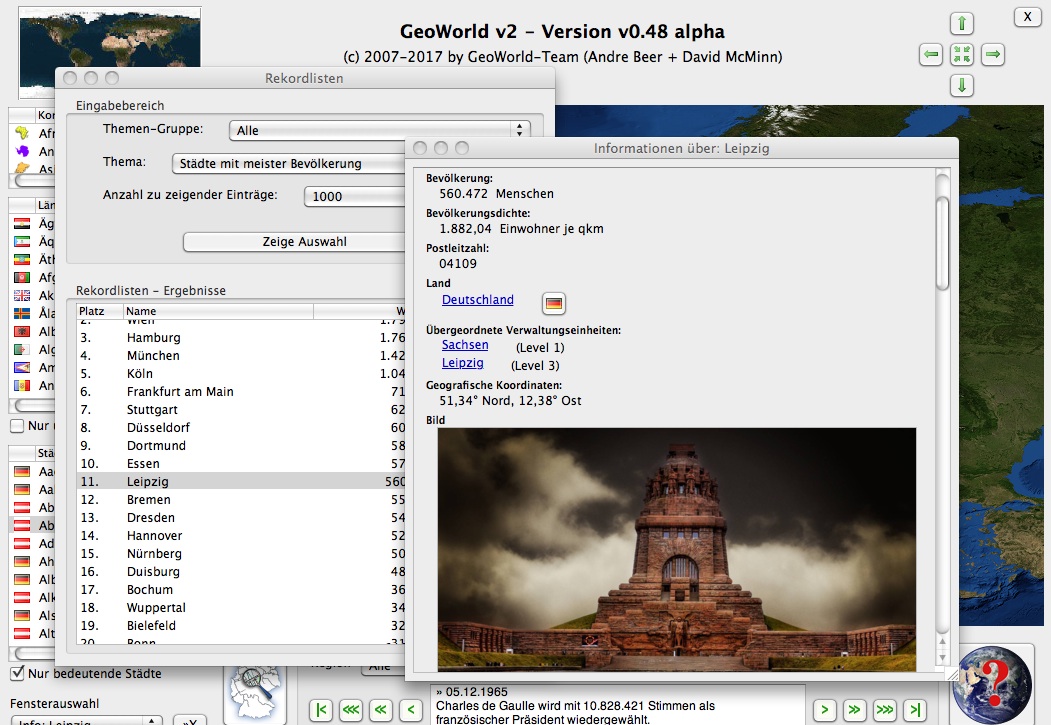1051x725 pixels.
Task: Select the Andorra flag in the country list
Action: (22, 385)
